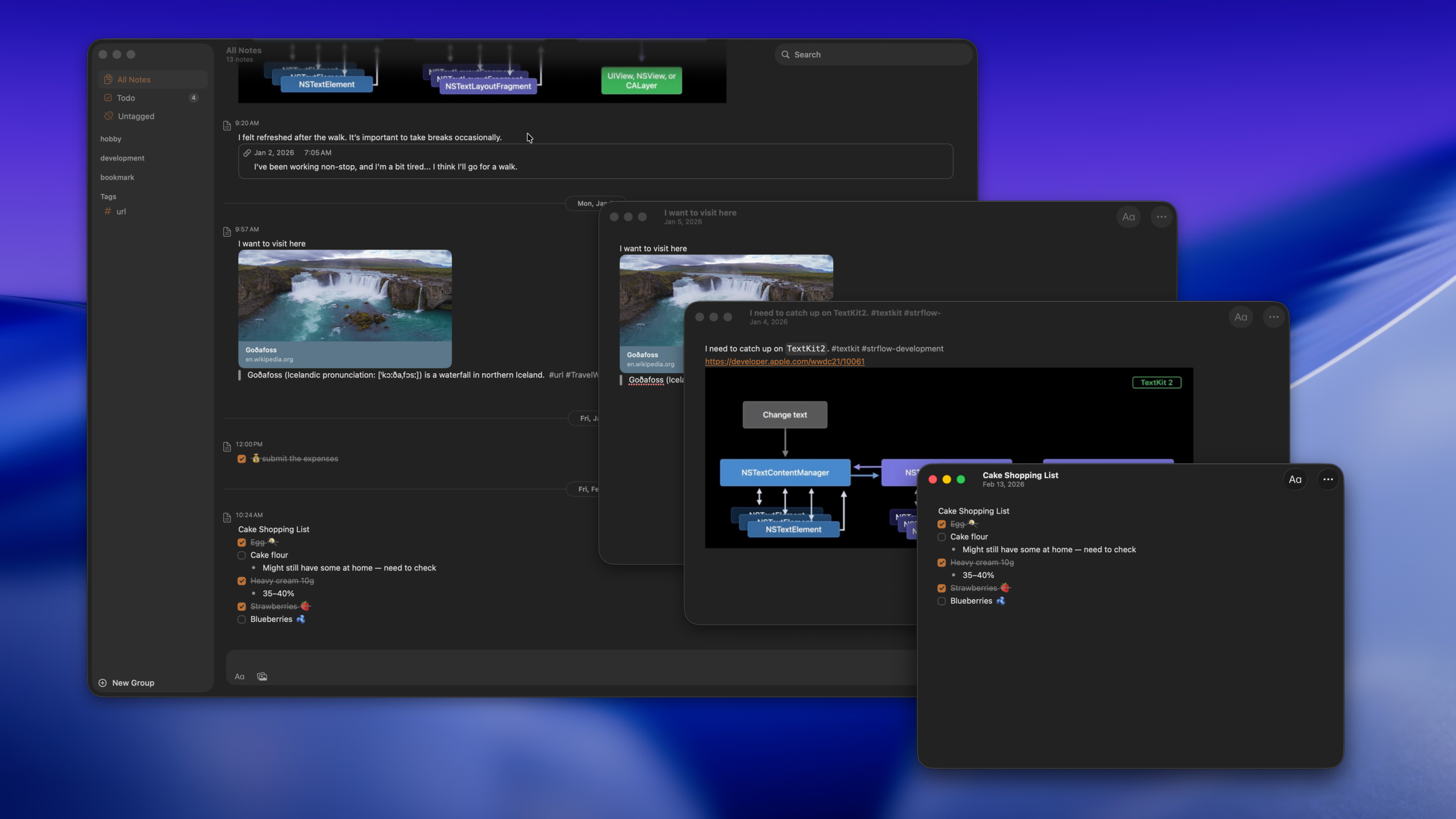The height and width of the screenshot is (819, 1456).
Task: Click the document icon beside the 9:20 AM note
Action: coord(227,126)
